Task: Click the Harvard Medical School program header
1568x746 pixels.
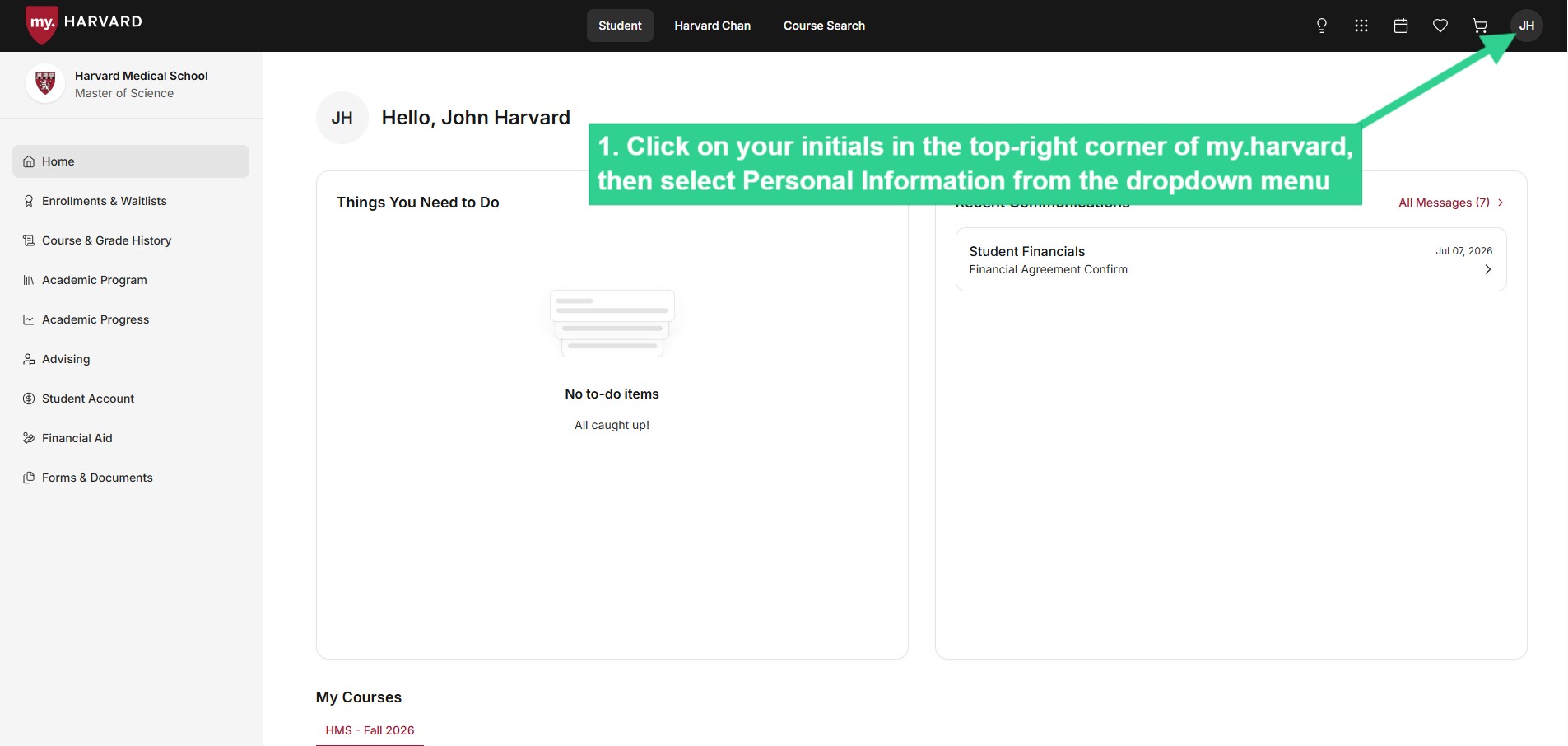Action: 131,84
